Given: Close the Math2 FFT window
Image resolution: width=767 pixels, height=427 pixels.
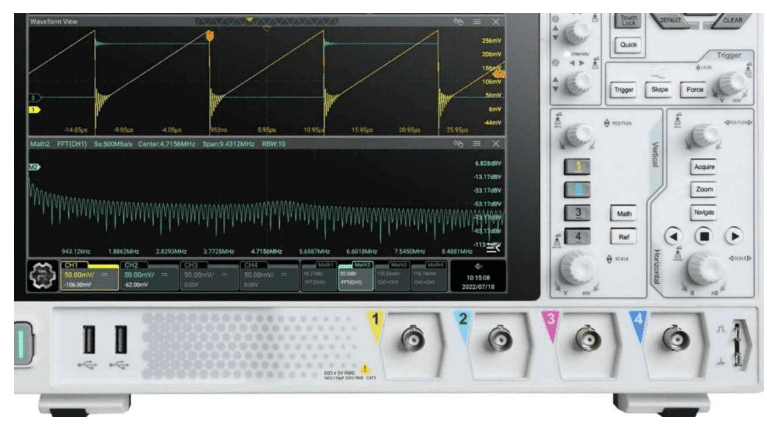Looking at the screenshot, I should [496, 144].
